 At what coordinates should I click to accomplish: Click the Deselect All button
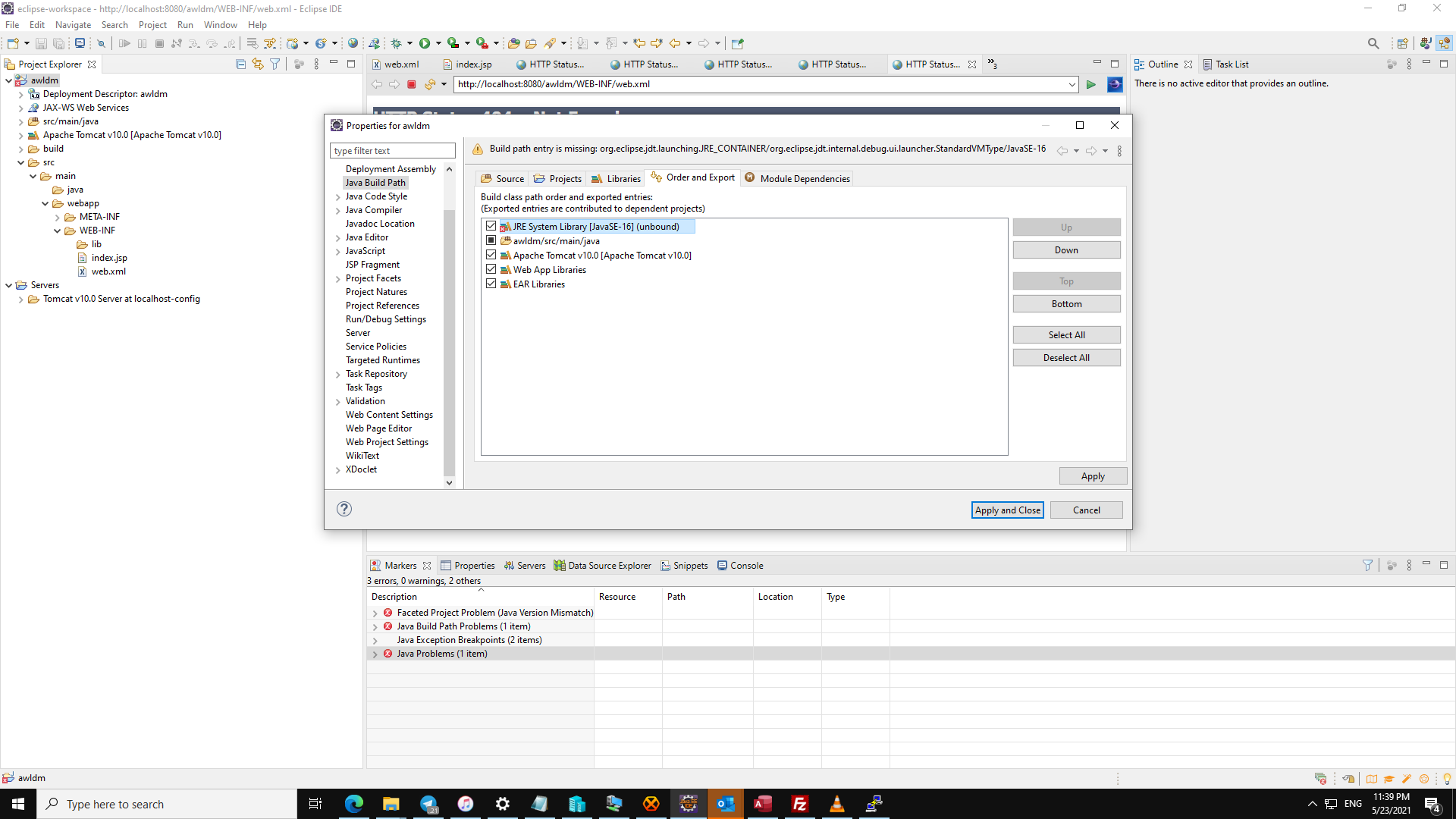(x=1066, y=358)
